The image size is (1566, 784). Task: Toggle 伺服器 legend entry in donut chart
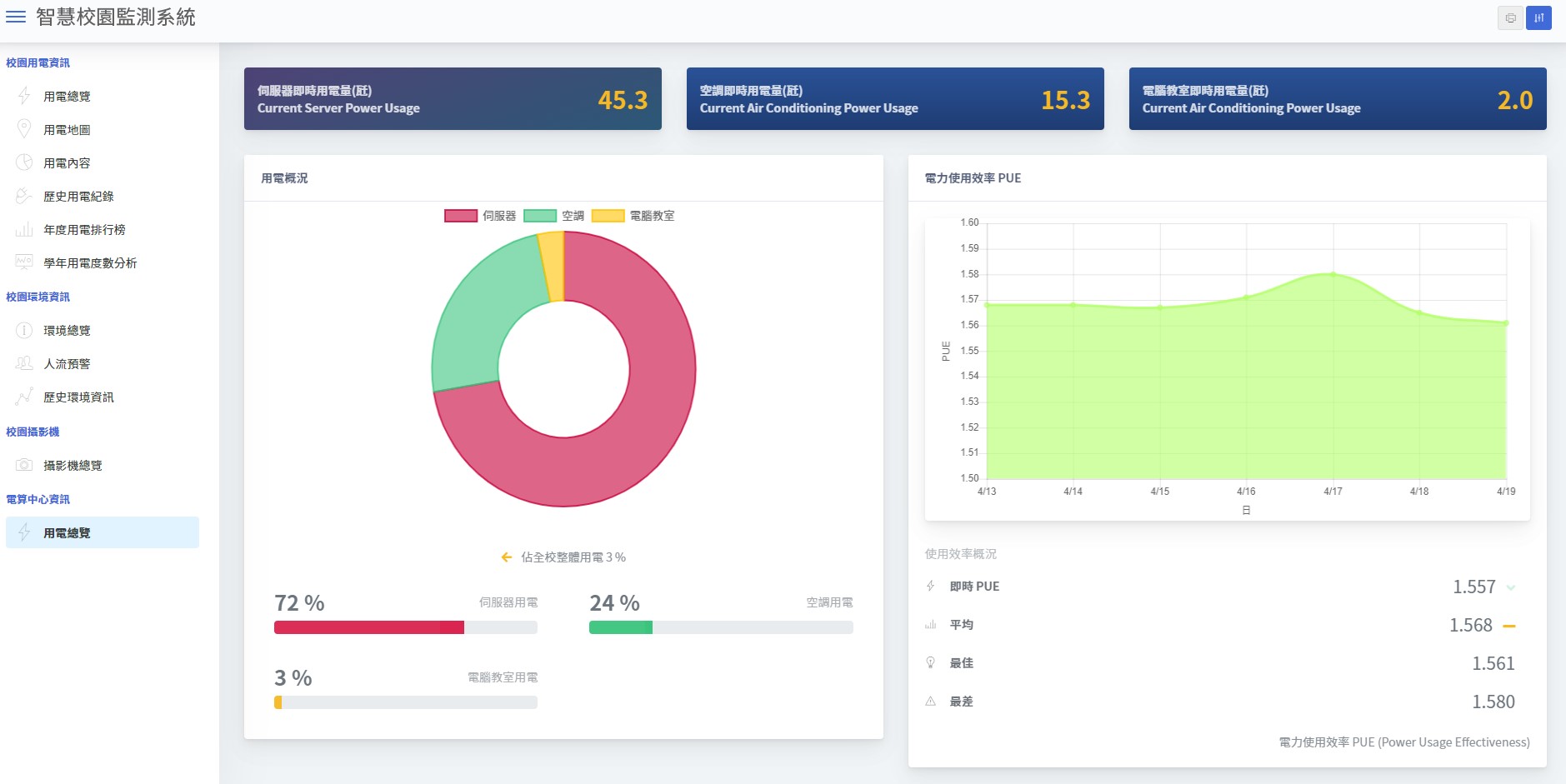pyautogui.click(x=480, y=216)
